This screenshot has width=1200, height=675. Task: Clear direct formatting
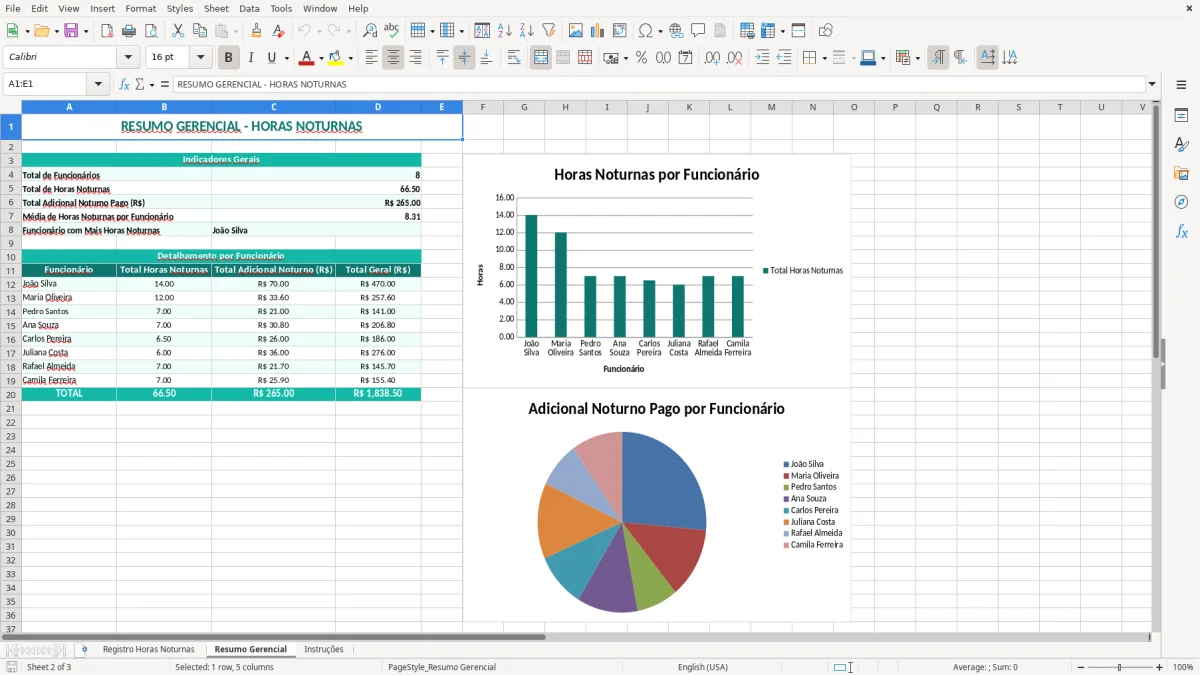coord(278,31)
